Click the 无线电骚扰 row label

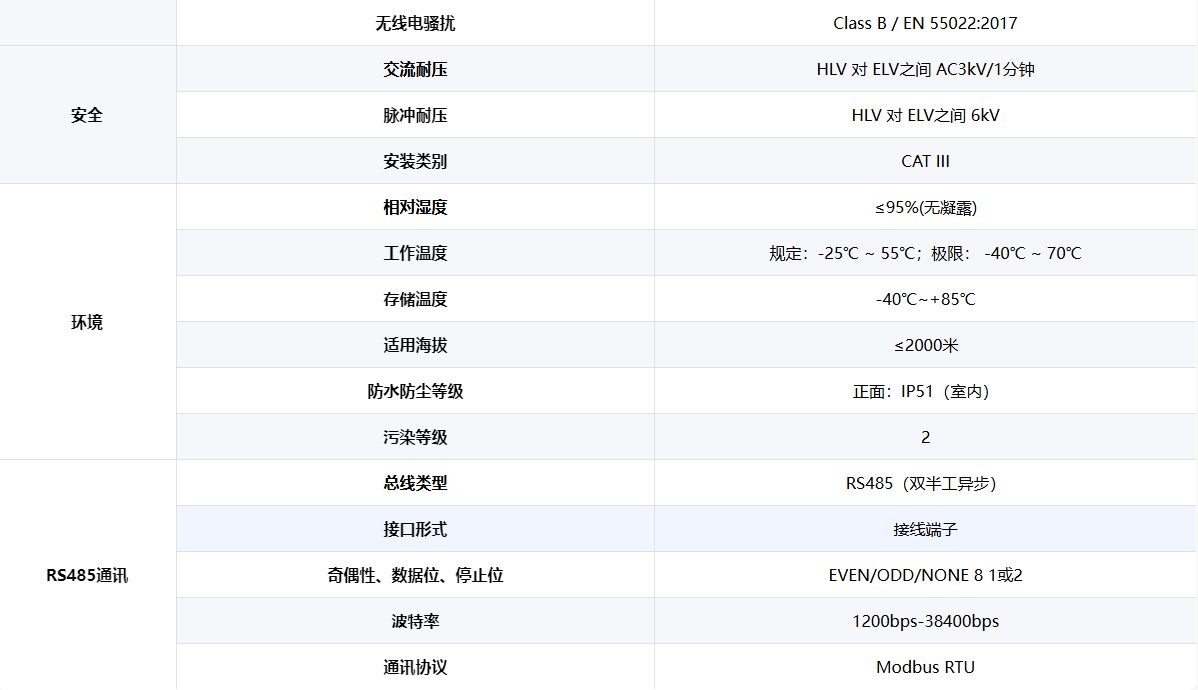[x=415, y=23]
